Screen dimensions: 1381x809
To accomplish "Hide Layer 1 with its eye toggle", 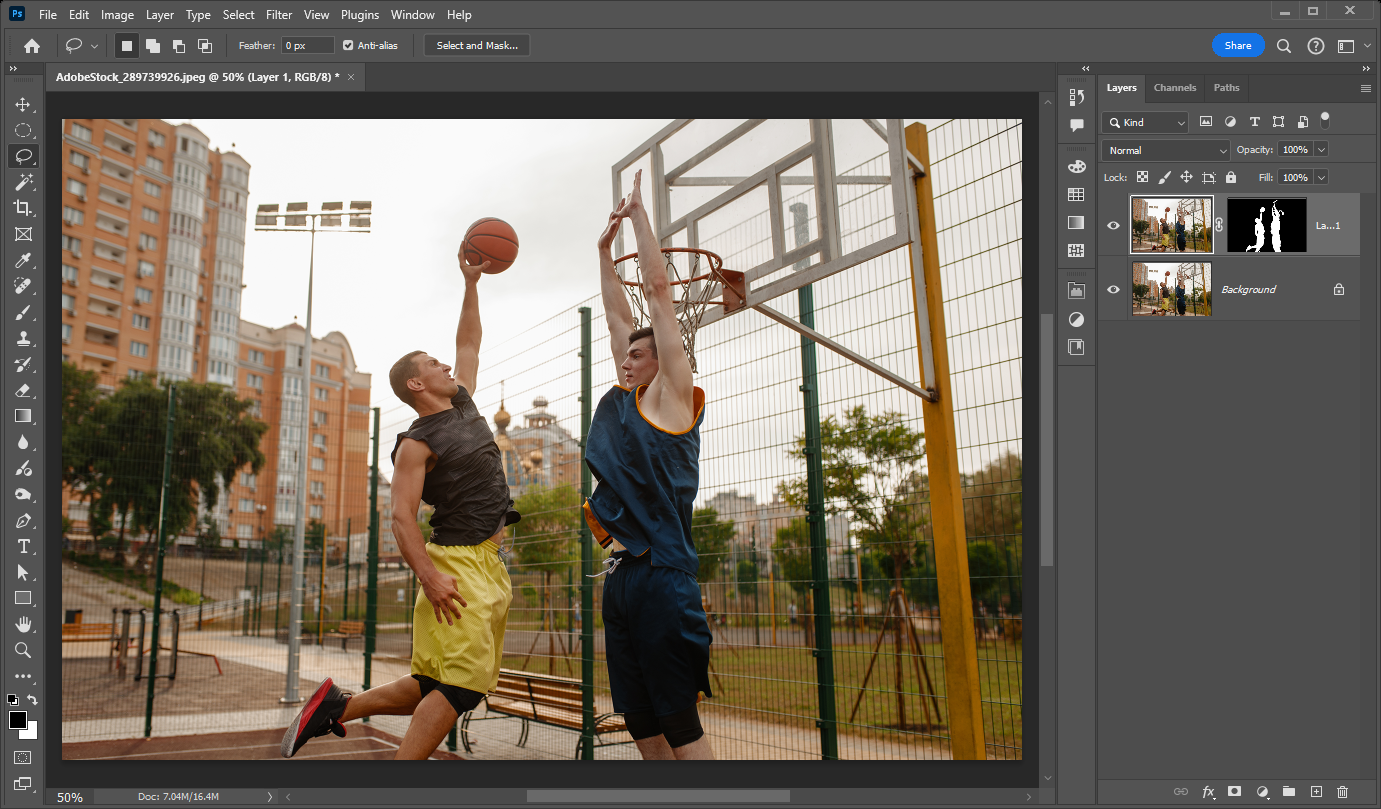I will pyautogui.click(x=1113, y=224).
